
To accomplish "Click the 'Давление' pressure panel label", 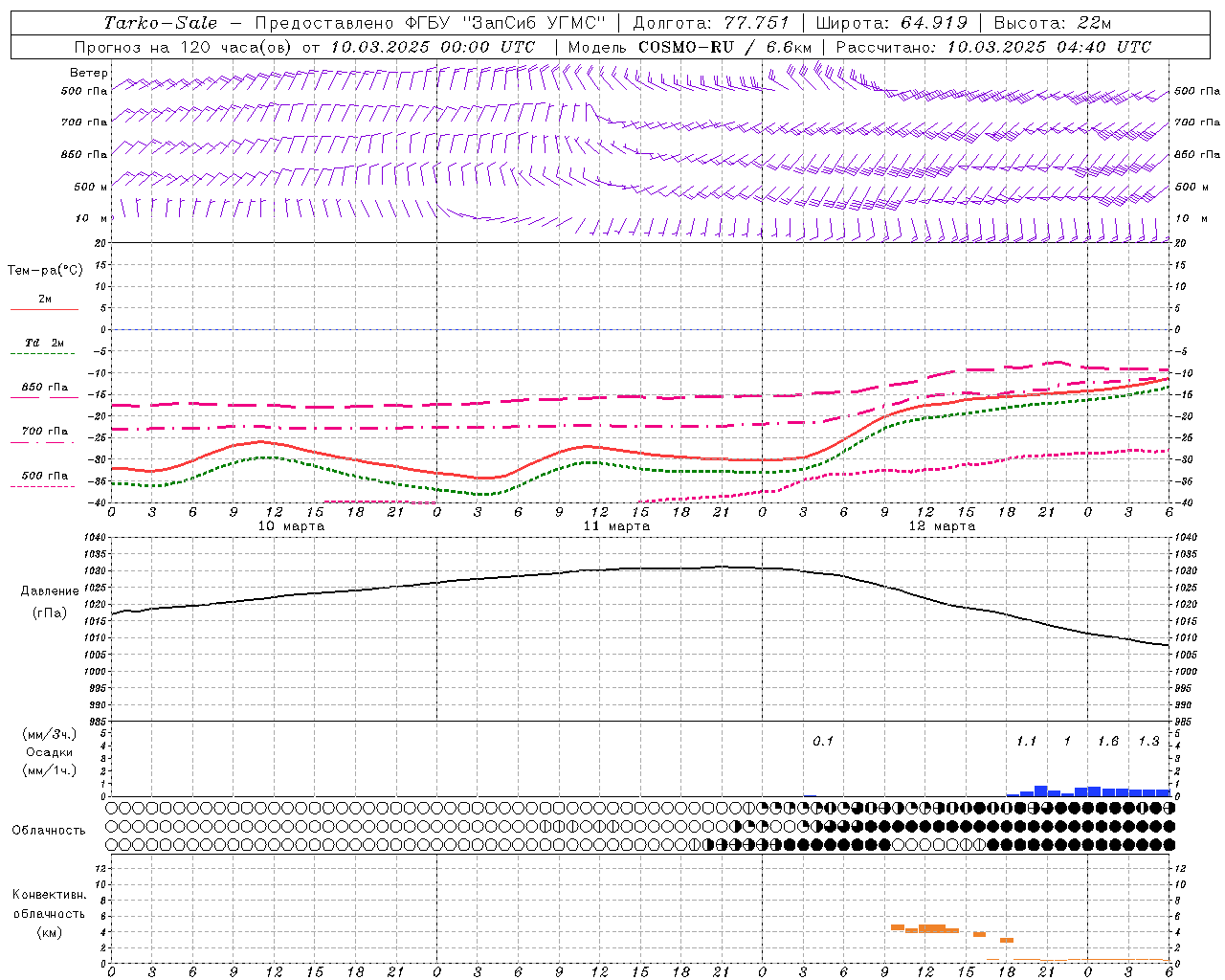I will pyautogui.click(x=50, y=591).
